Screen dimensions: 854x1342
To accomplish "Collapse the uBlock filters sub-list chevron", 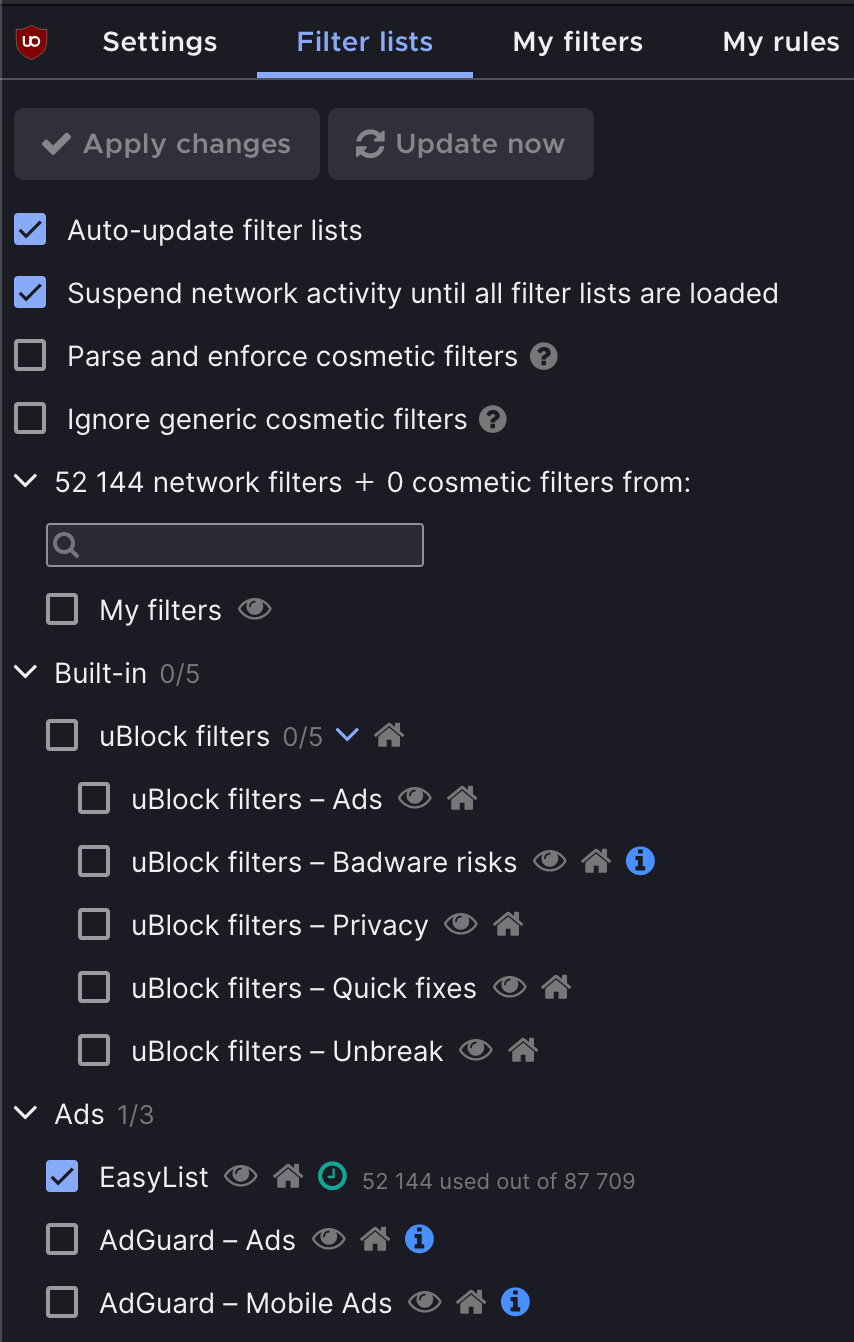I will tap(347, 735).
